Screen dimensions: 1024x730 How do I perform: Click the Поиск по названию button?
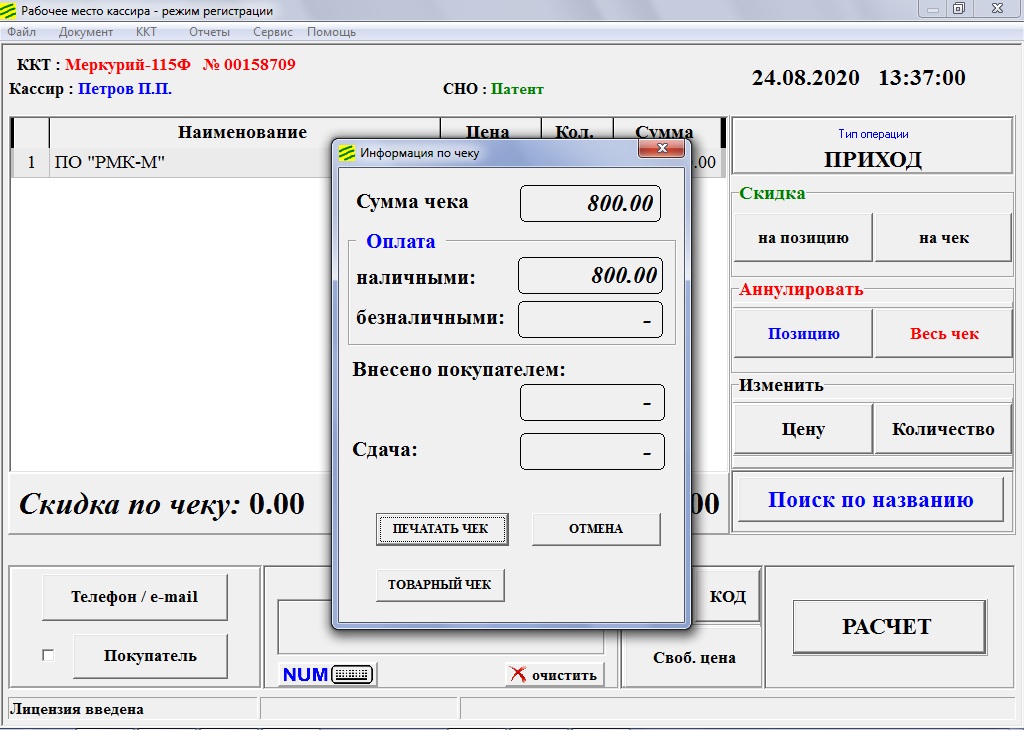tap(870, 500)
